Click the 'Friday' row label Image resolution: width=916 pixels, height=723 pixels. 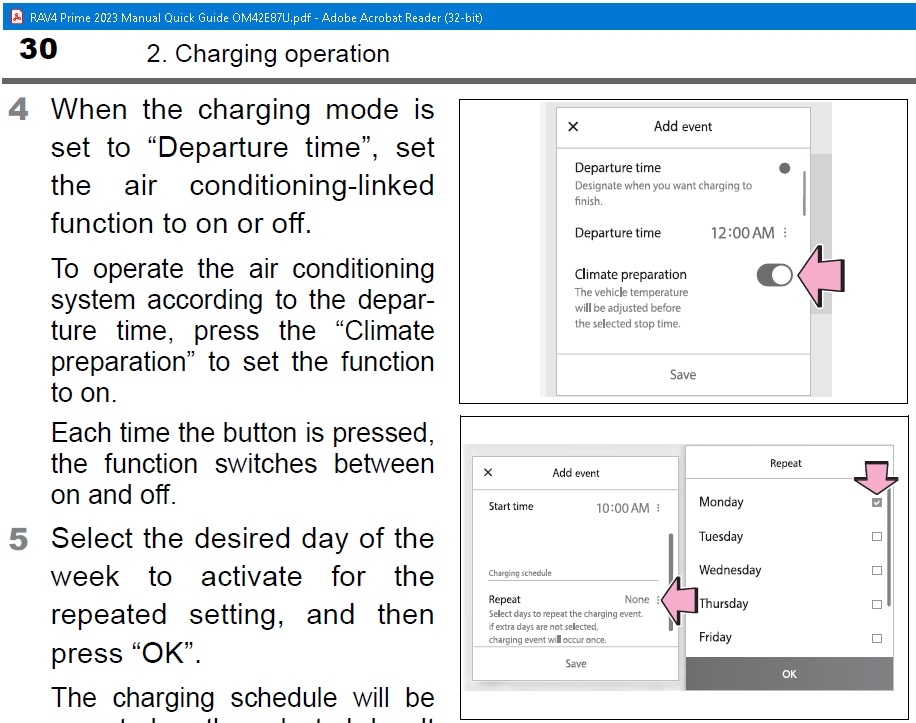(x=715, y=637)
